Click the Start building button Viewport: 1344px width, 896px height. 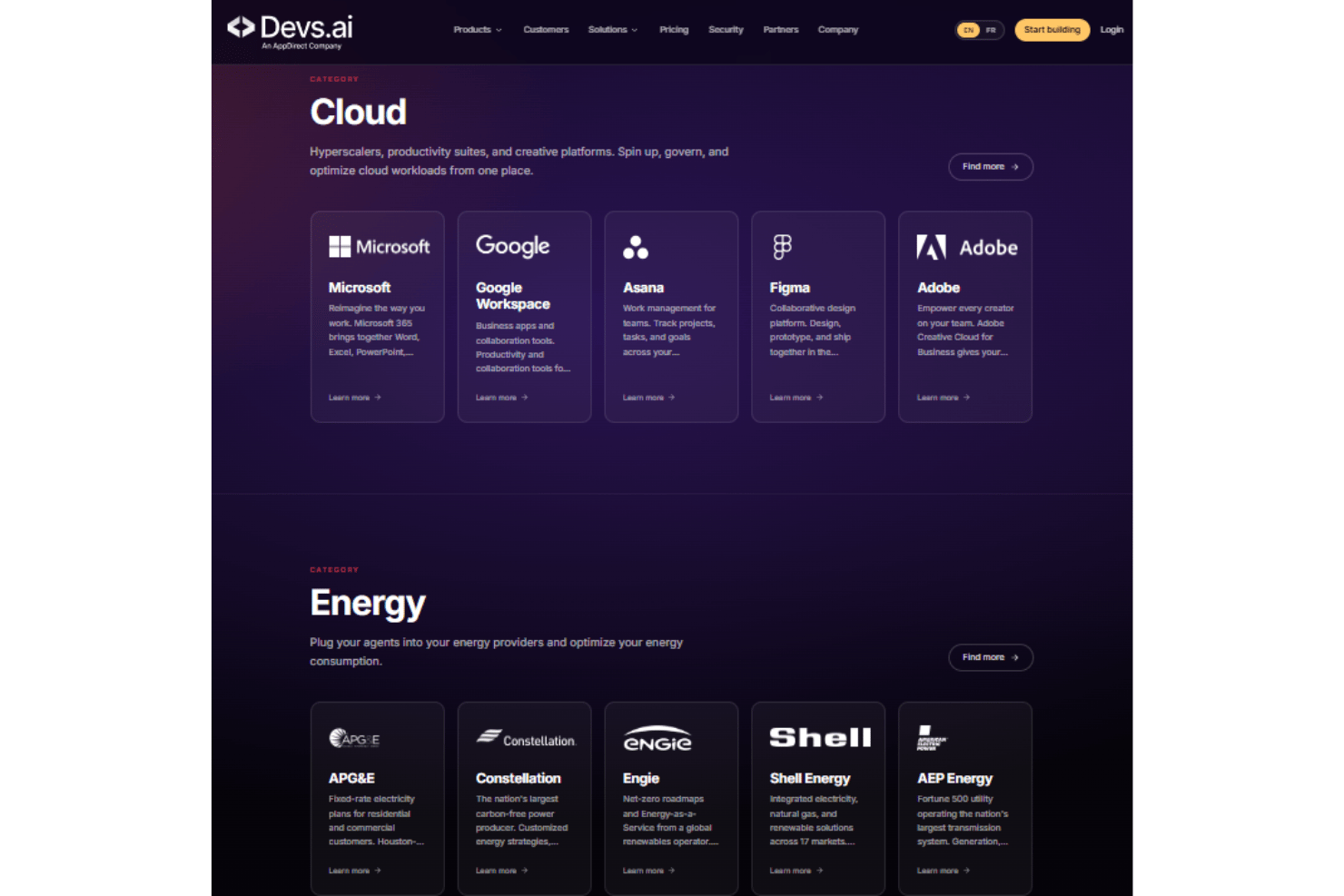point(1052,30)
